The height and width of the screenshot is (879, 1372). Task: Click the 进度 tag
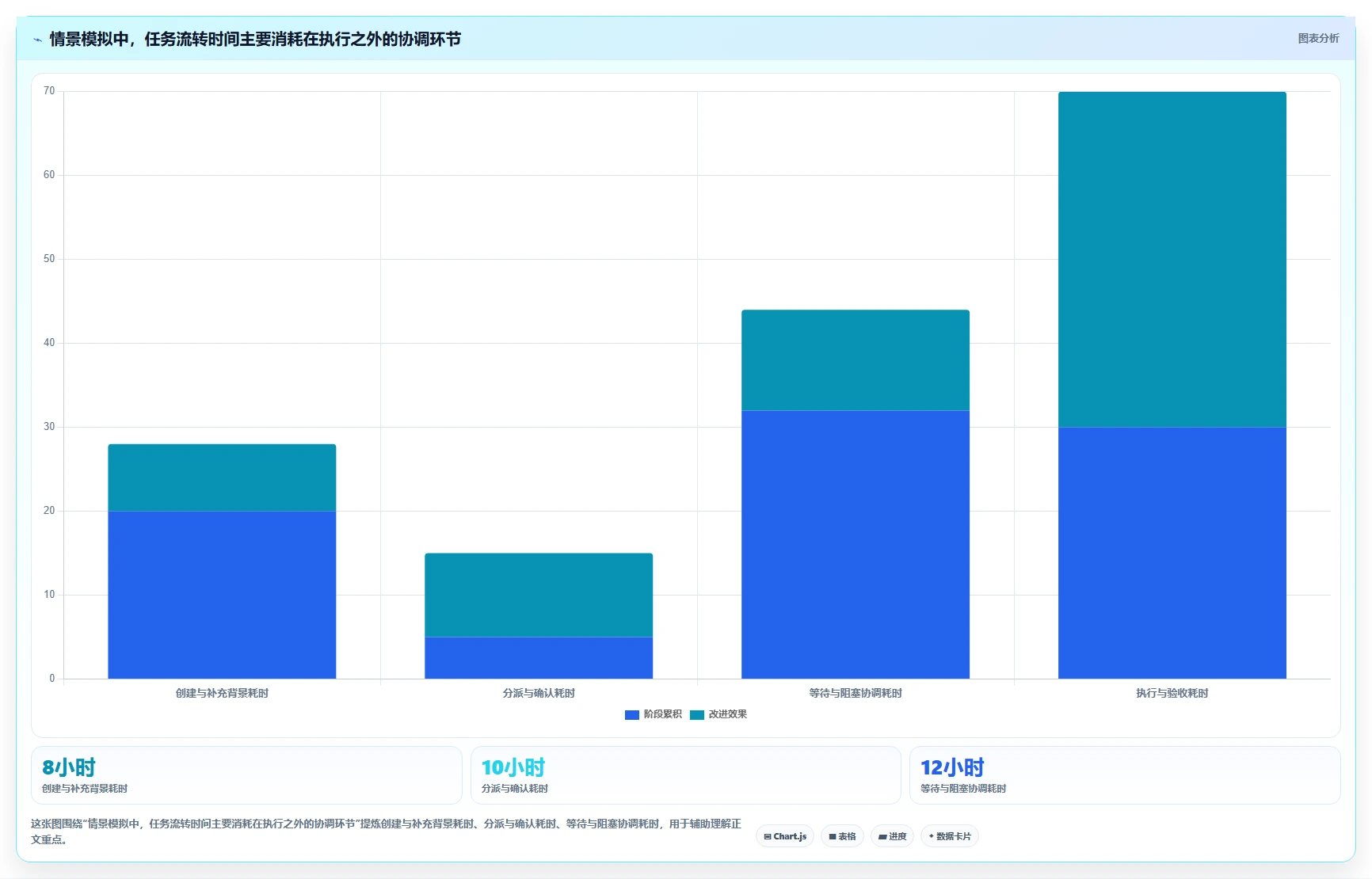(892, 836)
